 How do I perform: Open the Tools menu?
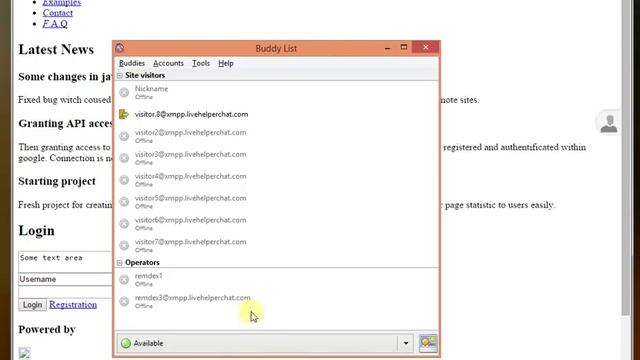(201, 63)
